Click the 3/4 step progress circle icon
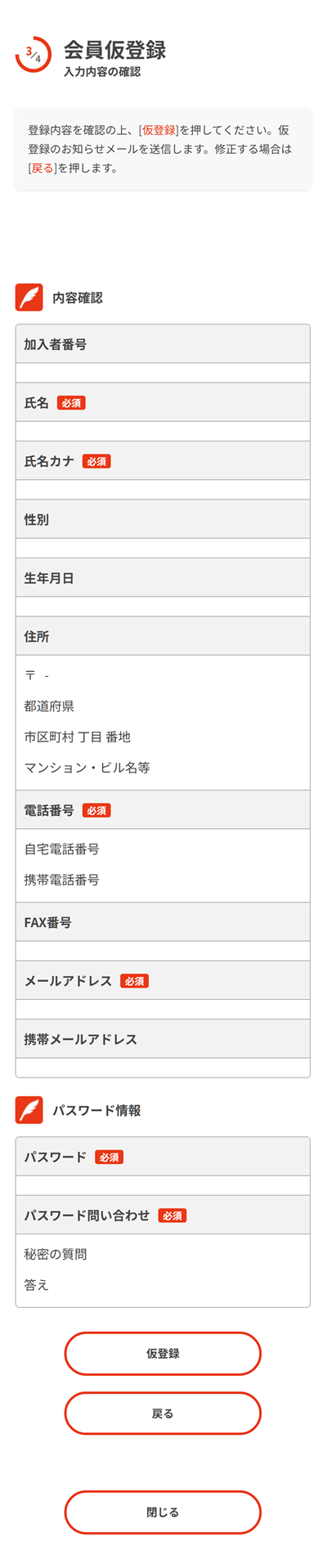Screen dimensions: 327x1568 tap(34, 54)
